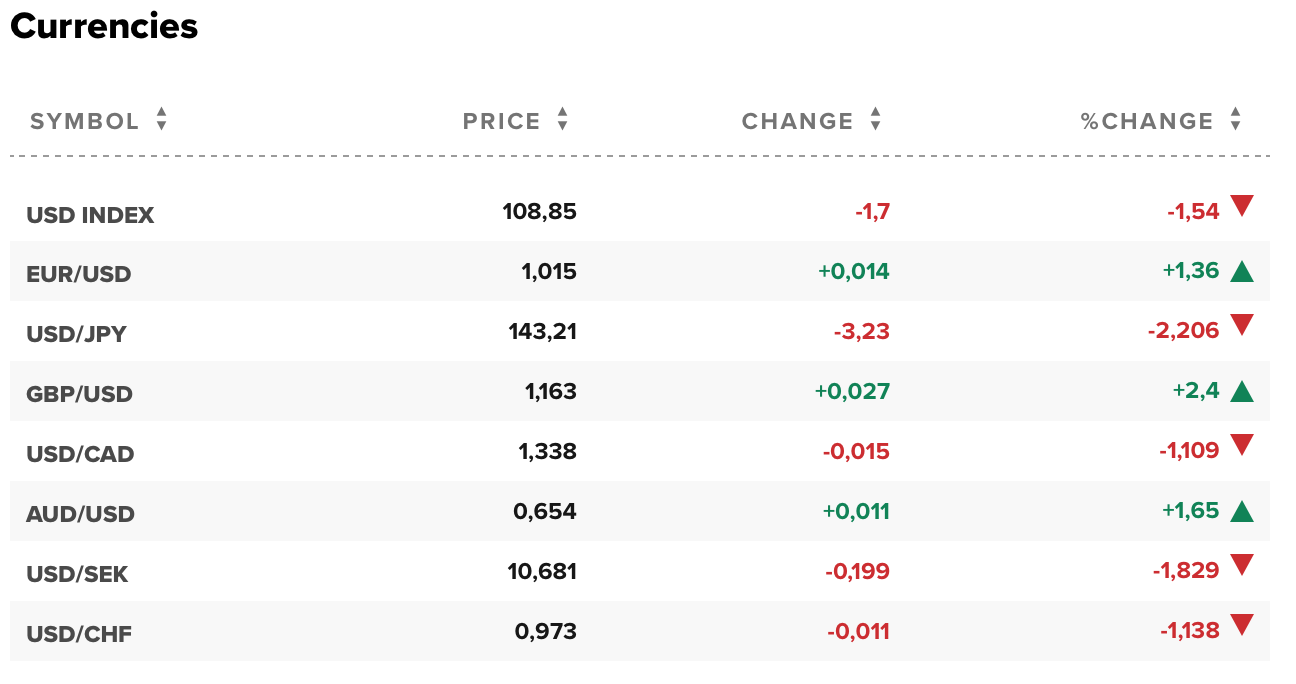The image size is (1296, 684).
Task: Open the EUR/USD currency pair
Action: (x=78, y=273)
